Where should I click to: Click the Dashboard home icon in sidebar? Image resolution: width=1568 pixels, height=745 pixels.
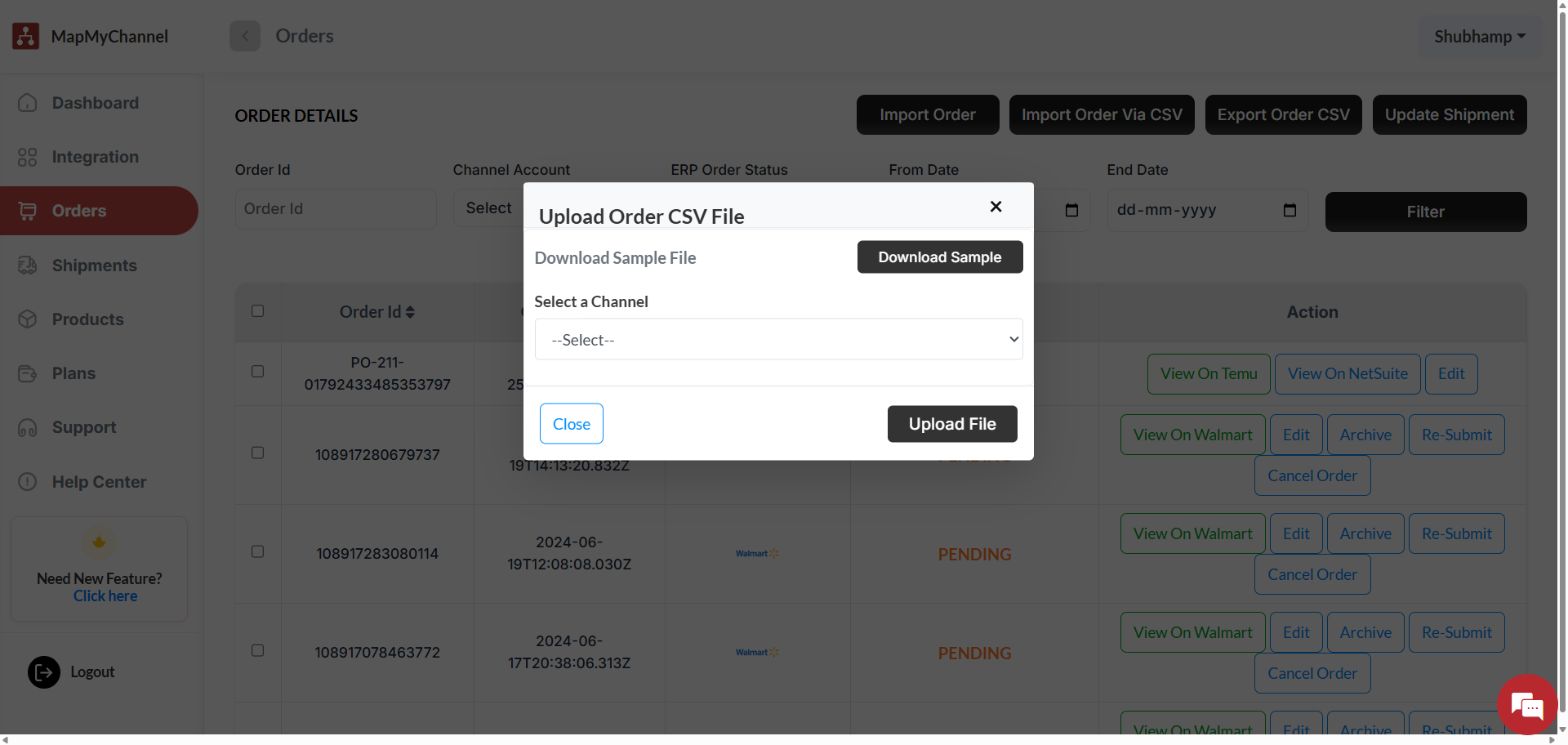(28, 103)
